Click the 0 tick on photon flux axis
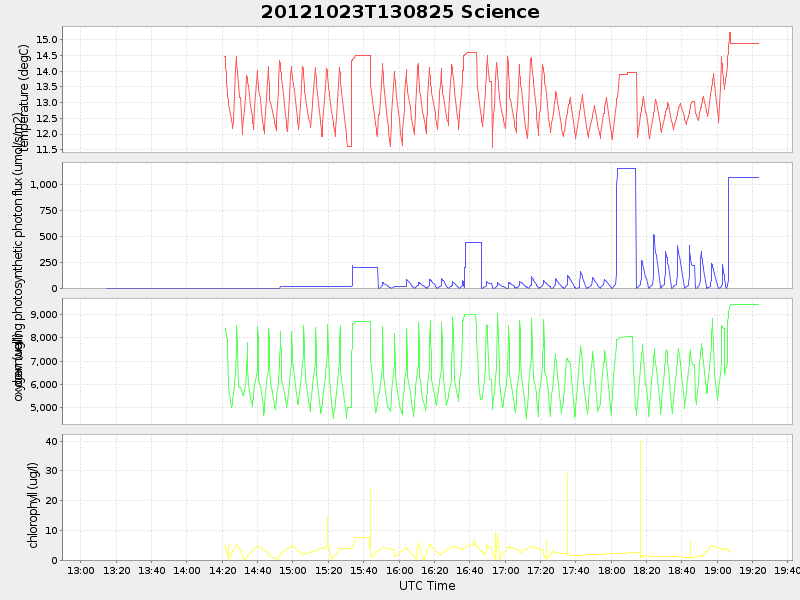The height and width of the screenshot is (600, 800). (55, 289)
